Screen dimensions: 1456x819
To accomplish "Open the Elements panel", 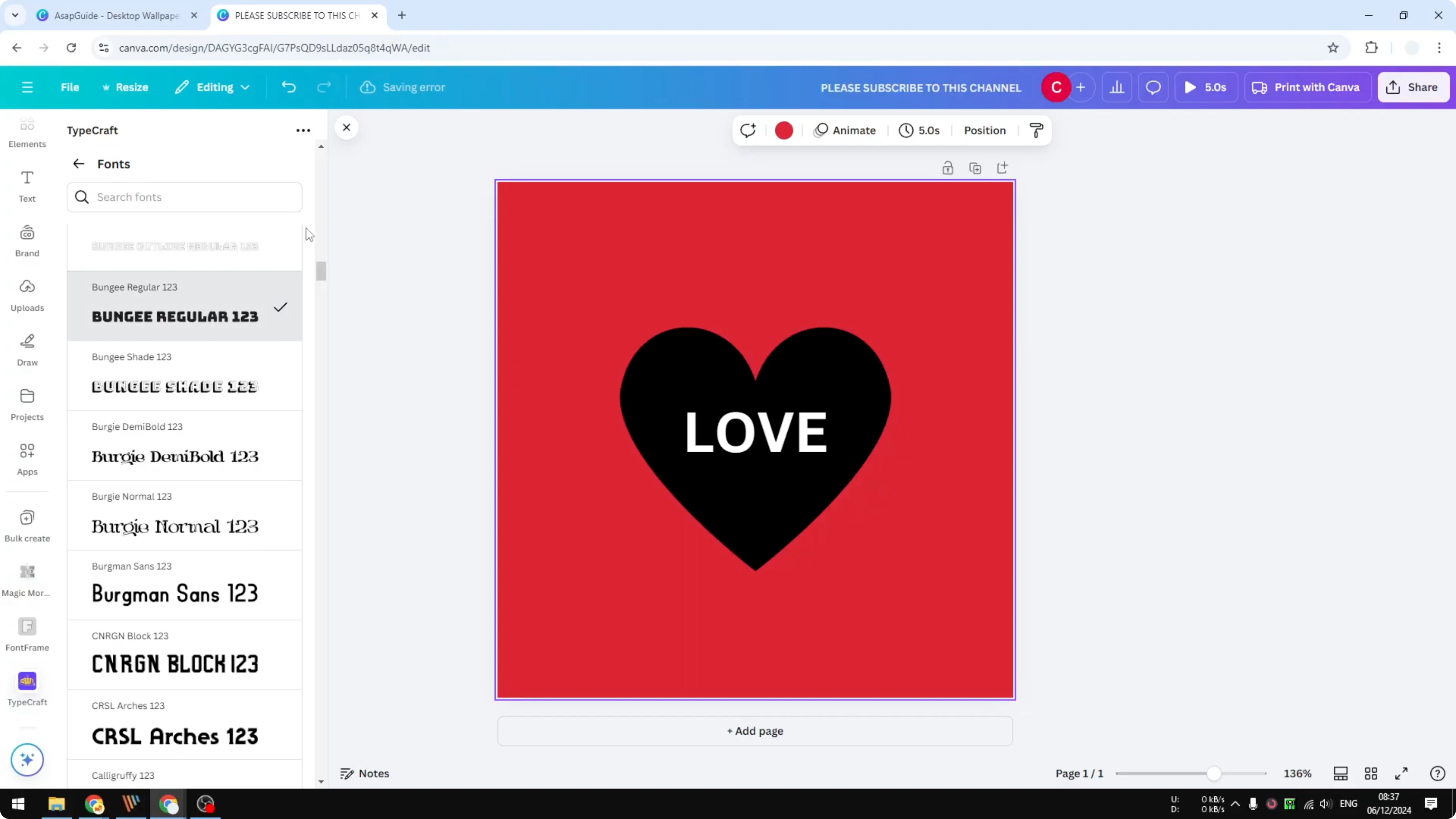I will pos(27,131).
